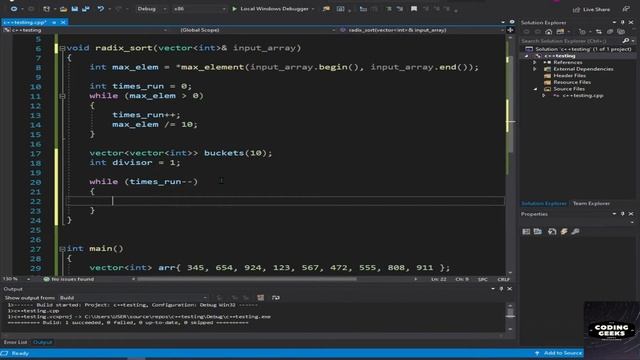This screenshot has width=640, height=360.
Task: Click the Home icon in Solution Explorer
Action: tap(549, 31)
